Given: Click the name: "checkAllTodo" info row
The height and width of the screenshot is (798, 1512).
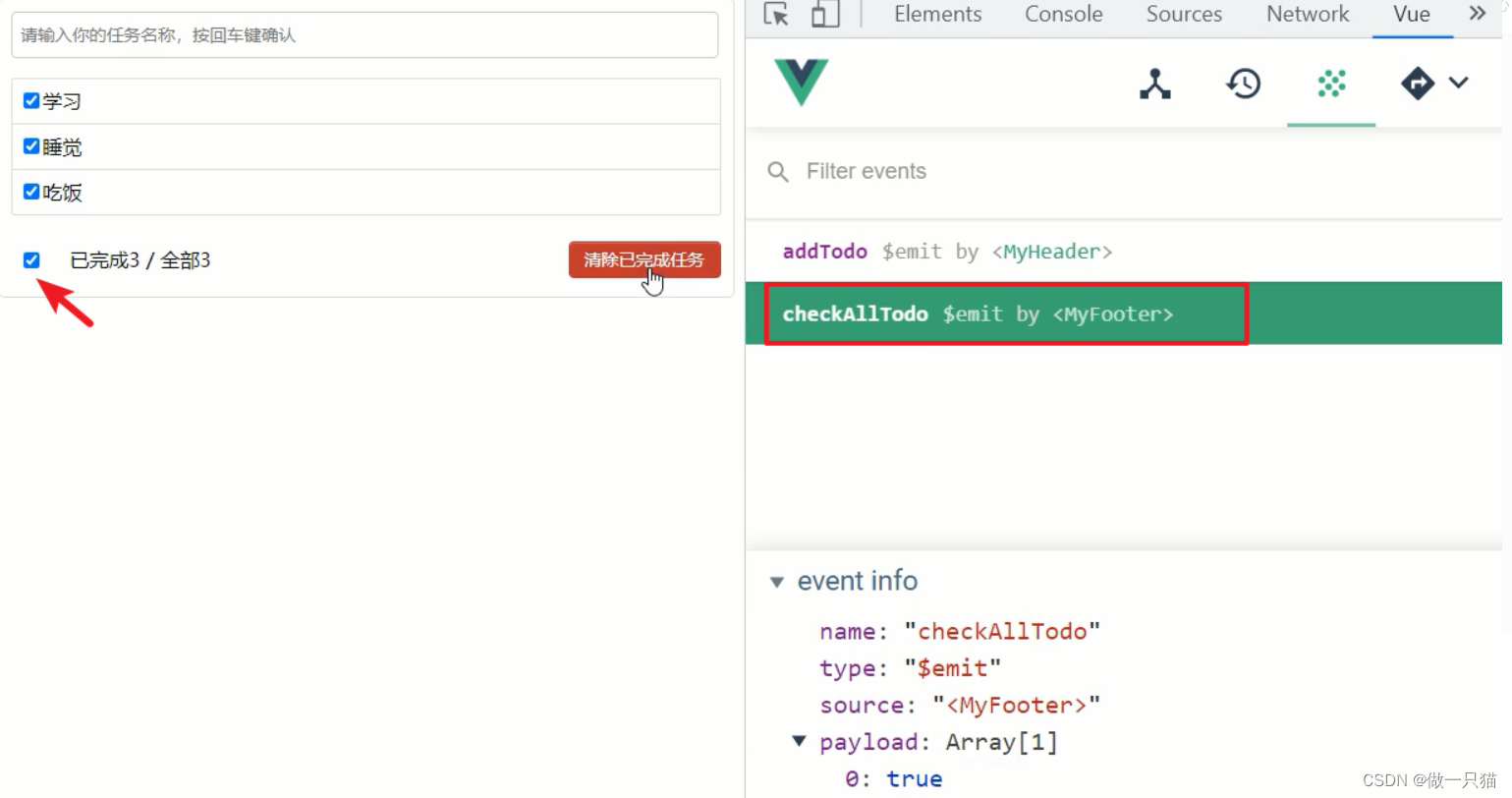Looking at the screenshot, I should [960, 631].
